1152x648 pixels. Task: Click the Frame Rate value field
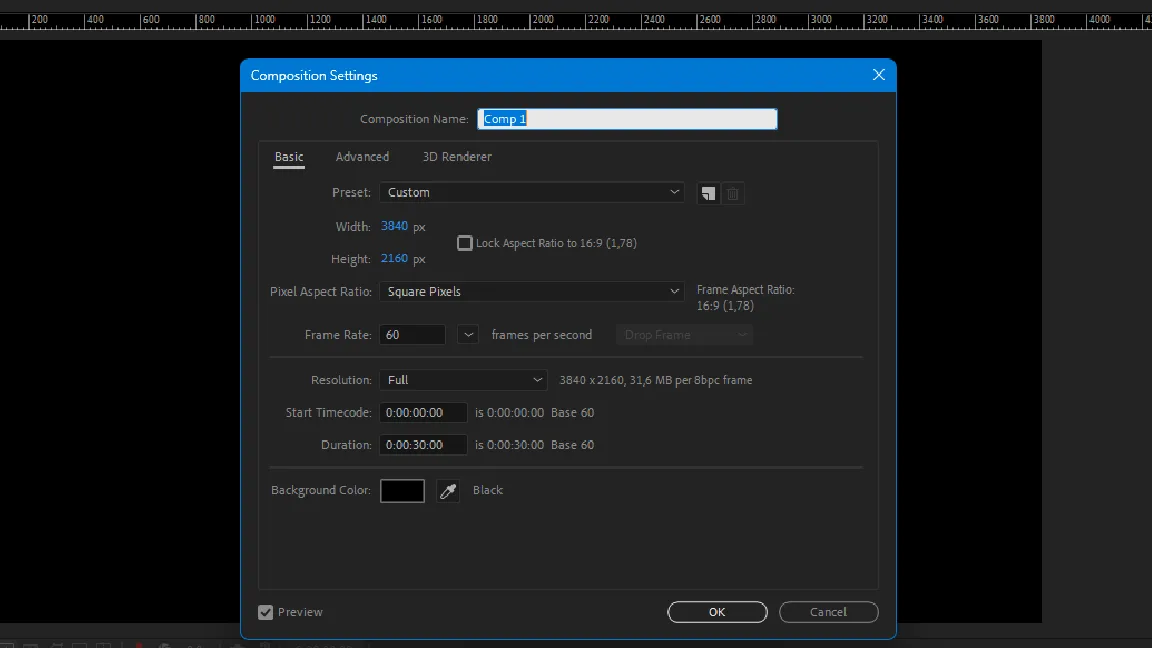click(x=412, y=335)
